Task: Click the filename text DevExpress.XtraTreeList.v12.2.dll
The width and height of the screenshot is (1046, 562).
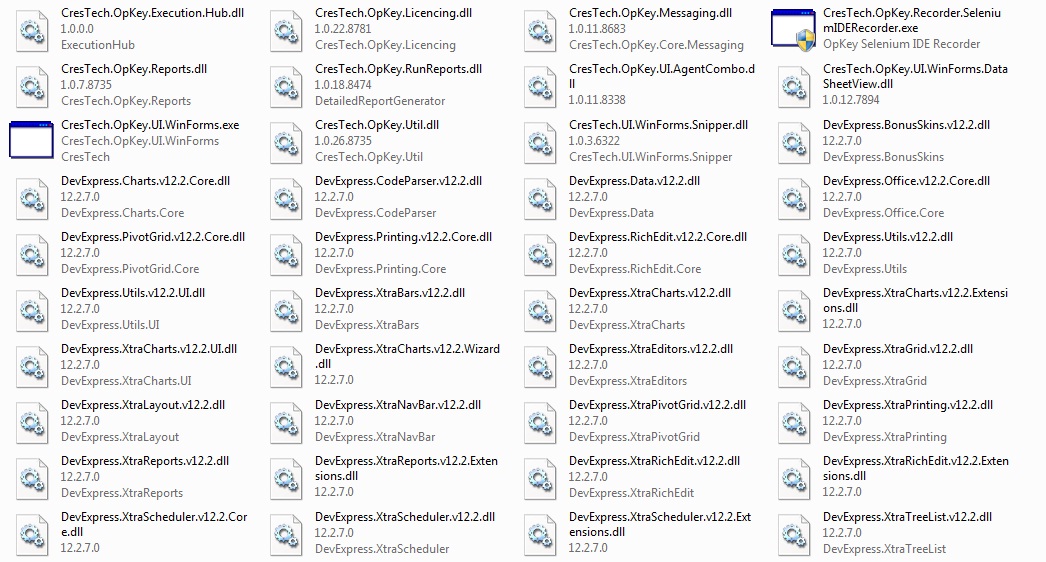Action: pyautogui.click(x=907, y=518)
